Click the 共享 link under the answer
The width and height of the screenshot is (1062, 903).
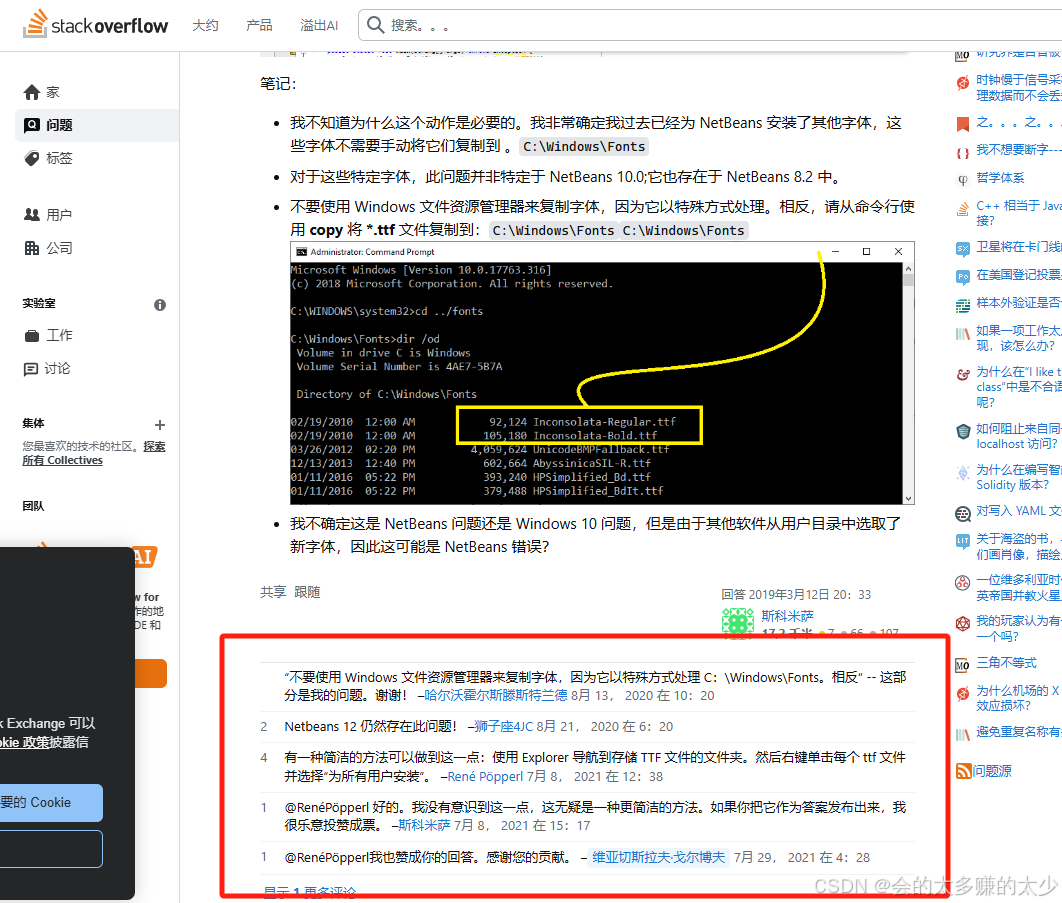274,592
